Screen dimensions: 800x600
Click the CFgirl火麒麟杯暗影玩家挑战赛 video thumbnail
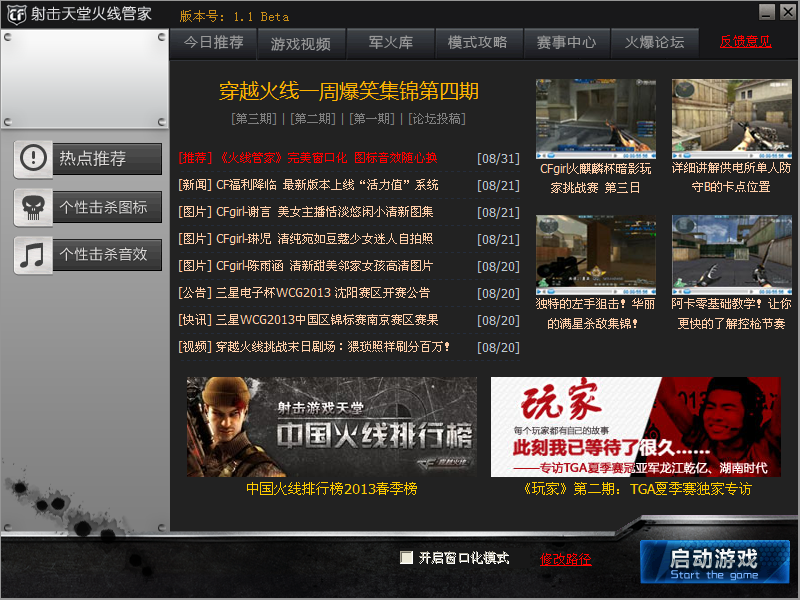tap(595, 119)
